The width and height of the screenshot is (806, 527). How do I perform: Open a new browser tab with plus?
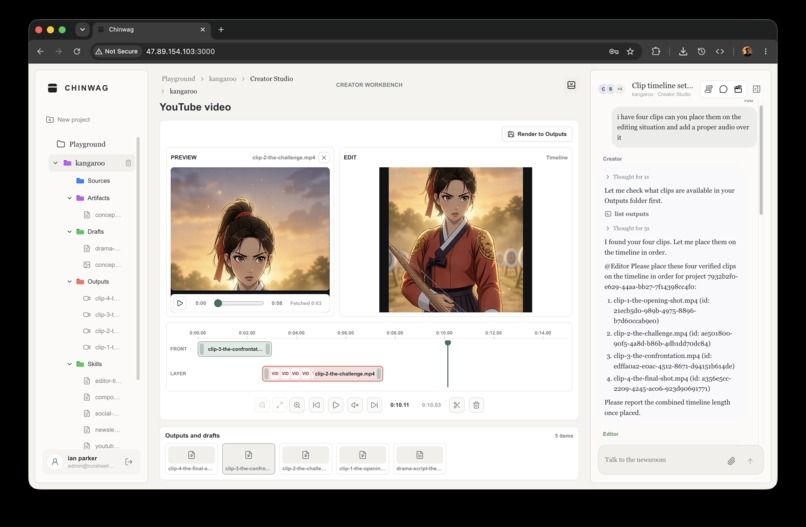(221, 30)
